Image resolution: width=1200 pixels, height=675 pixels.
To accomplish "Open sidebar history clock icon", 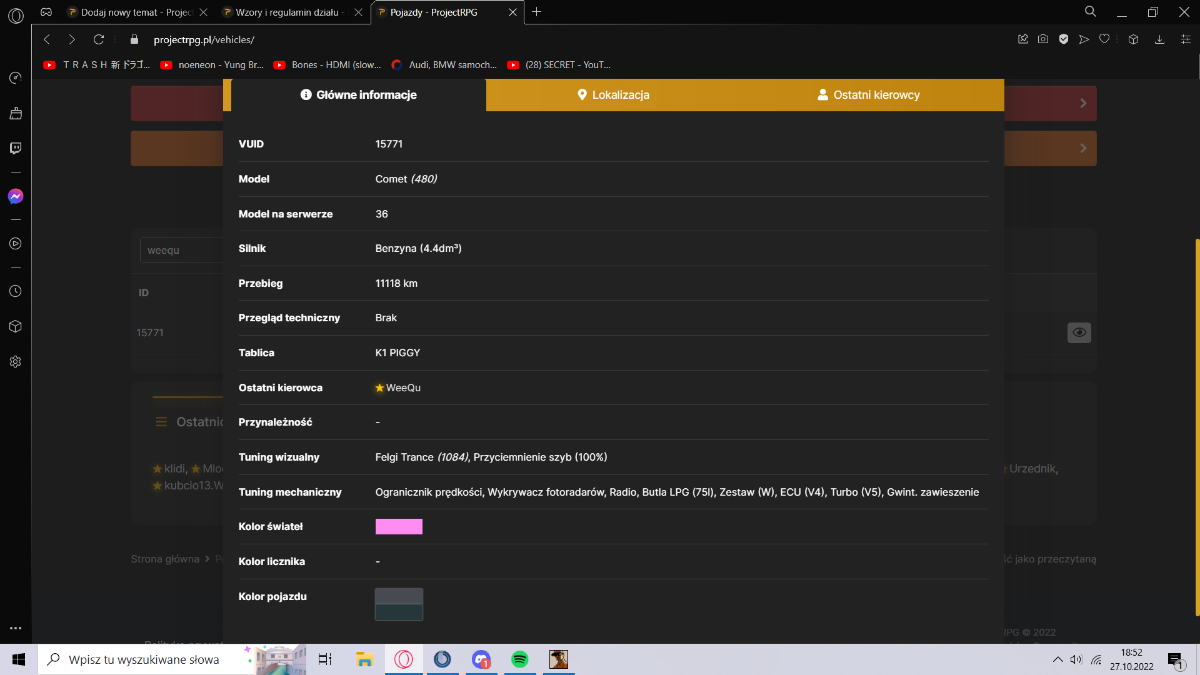I will (15, 291).
